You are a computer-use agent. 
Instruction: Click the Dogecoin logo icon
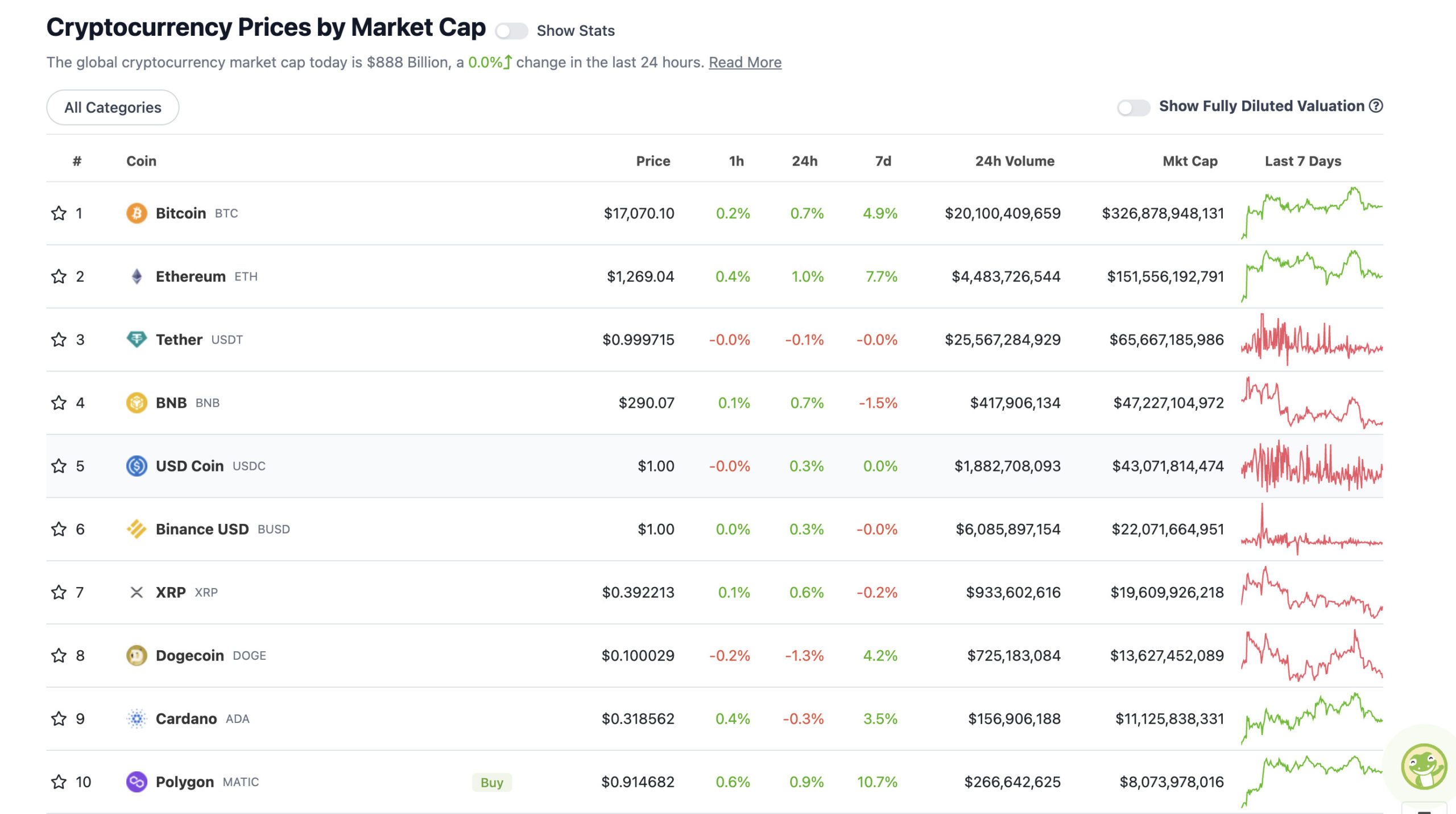(136, 655)
